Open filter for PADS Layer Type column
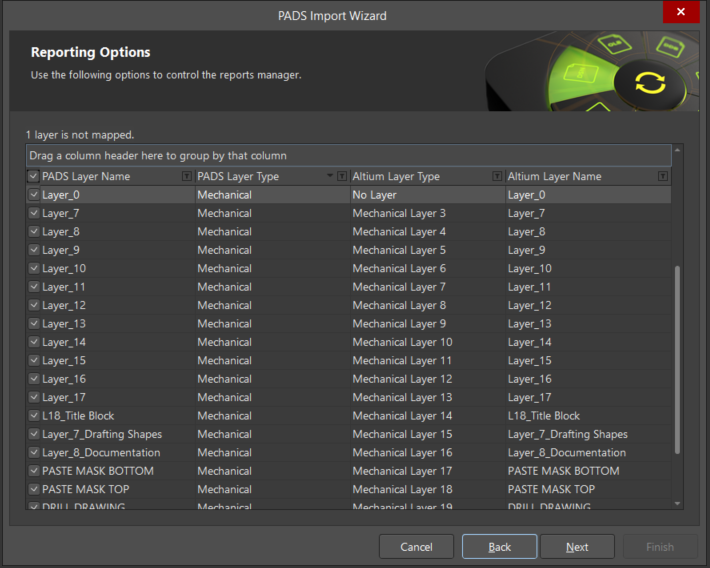The image size is (710, 568). [342, 176]
